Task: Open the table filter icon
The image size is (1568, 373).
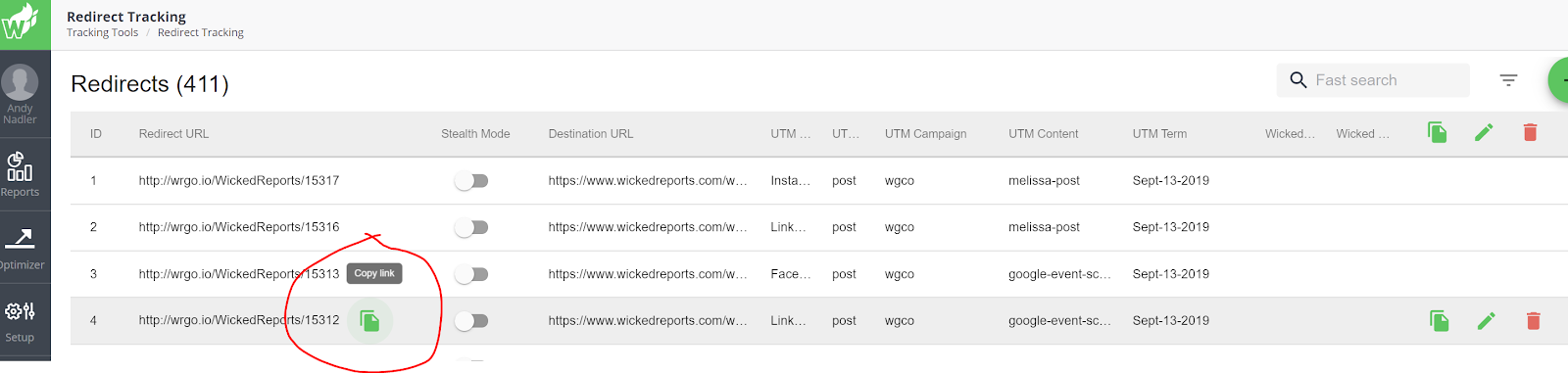Action: coord(1508,80)
